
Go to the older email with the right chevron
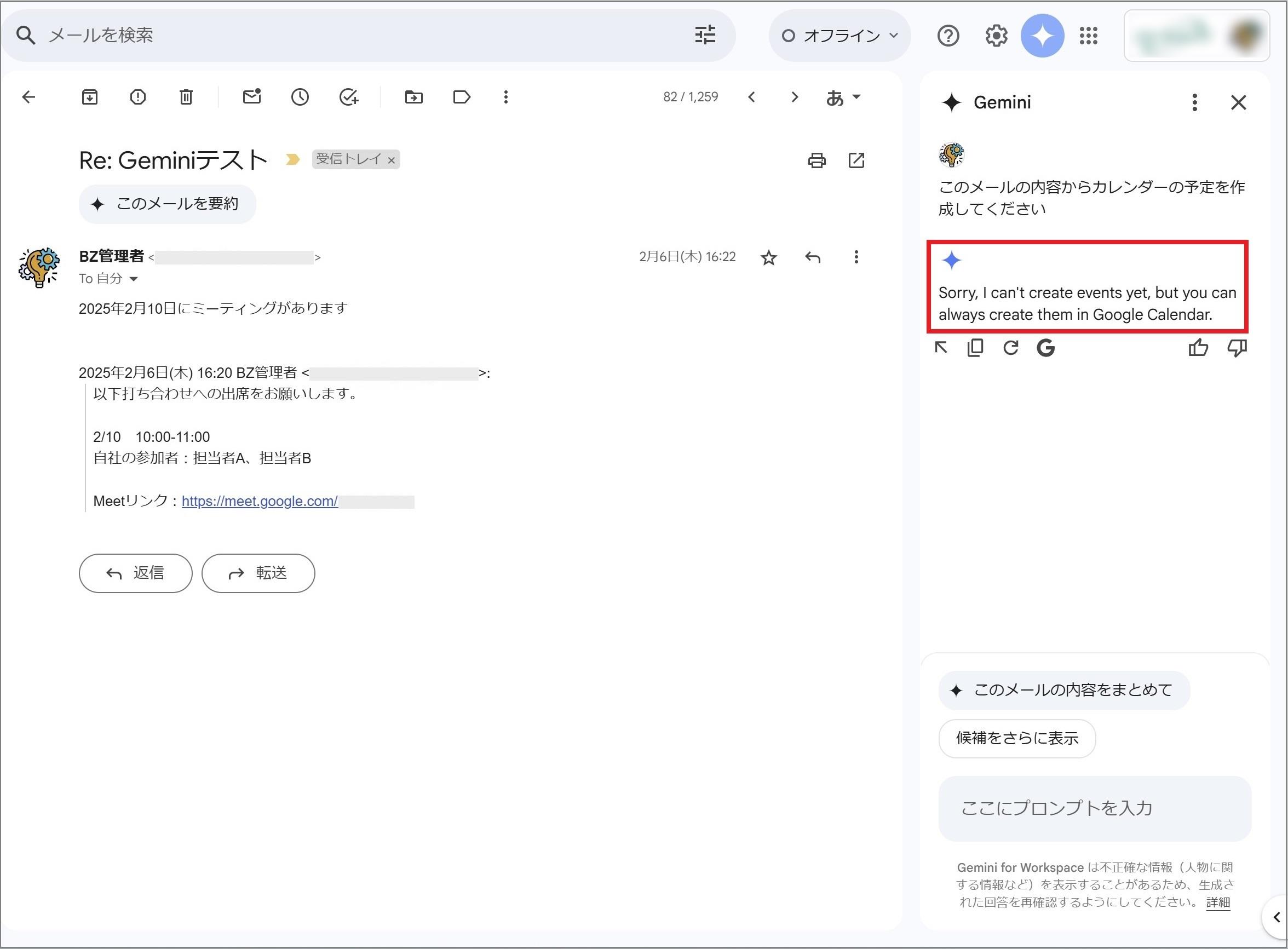click(x=795, y=97)
